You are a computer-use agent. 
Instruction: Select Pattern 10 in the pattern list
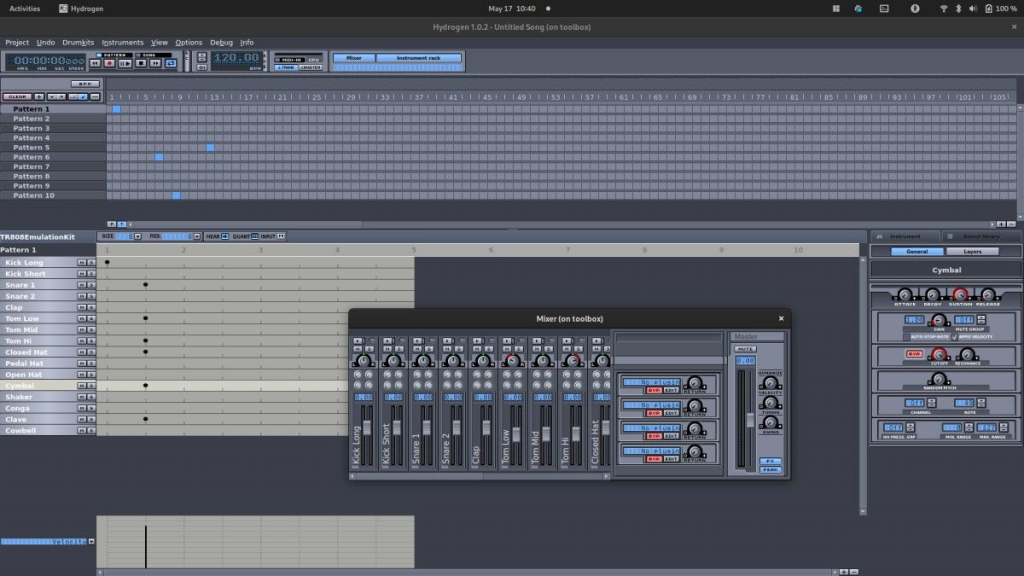click(53, 195)
